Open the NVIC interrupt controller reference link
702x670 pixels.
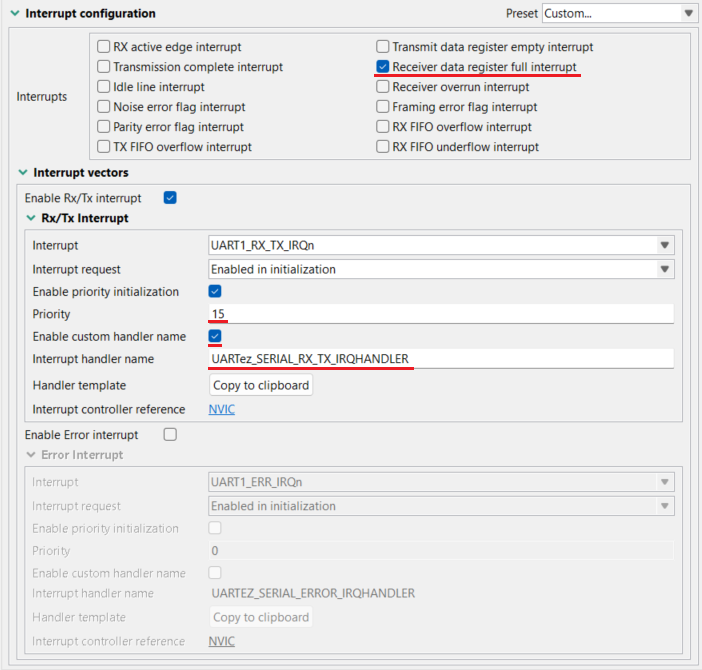point(221,409)
